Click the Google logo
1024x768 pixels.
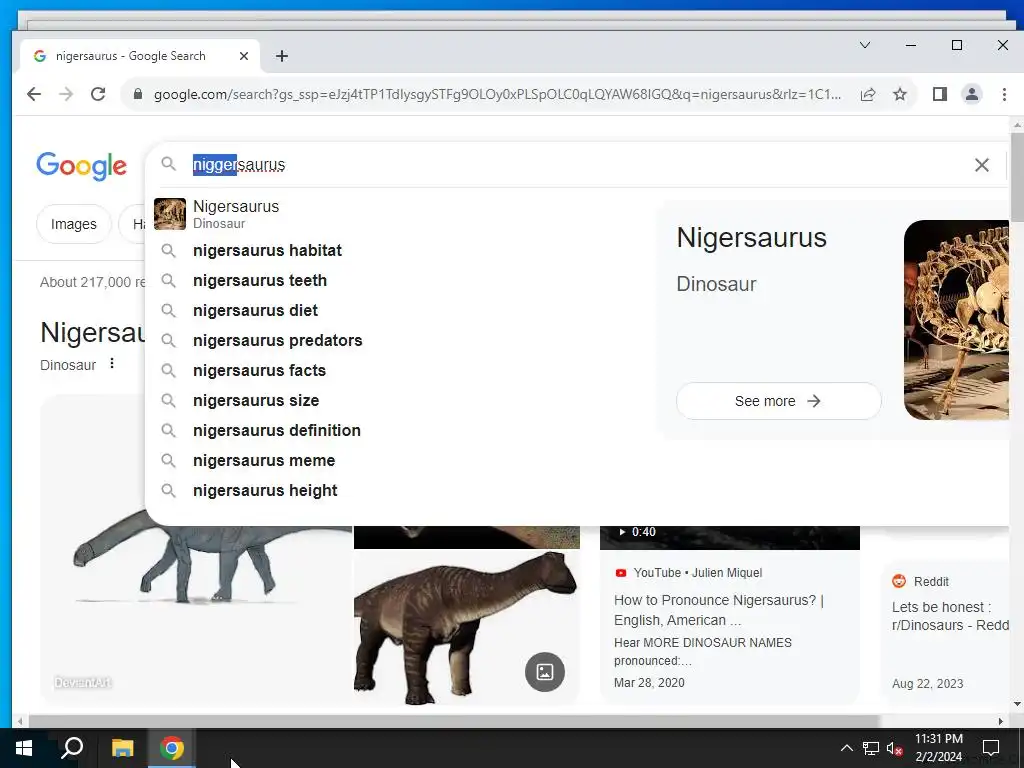click(x=82, y=166)
